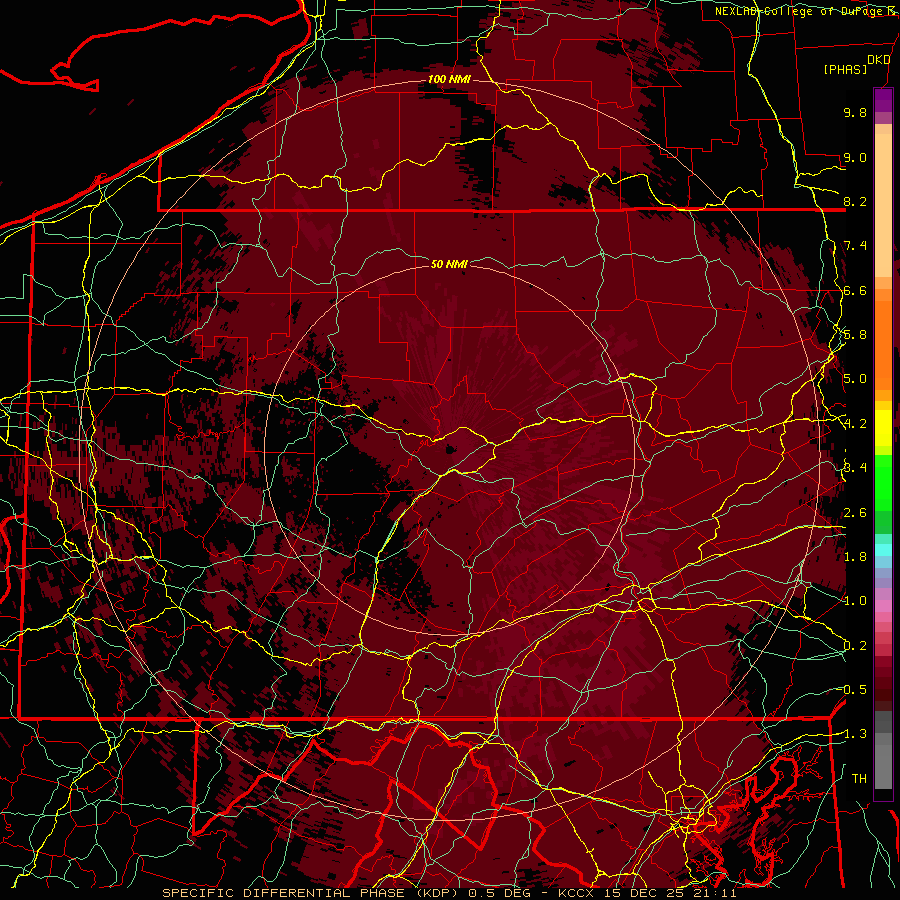
Task: Click the 8.2 value on the color scale
Action: point(855,201)
